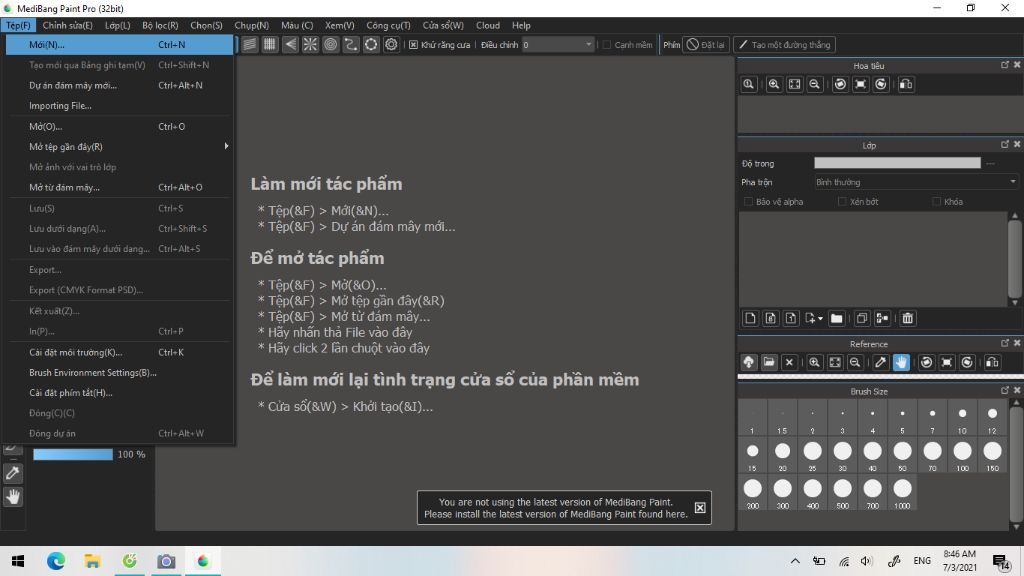Click fit-to-window icon in Hoa tiêu panel
This screenshot has width=1024, height=576.
pyautogui.click(x=794, y=84)
